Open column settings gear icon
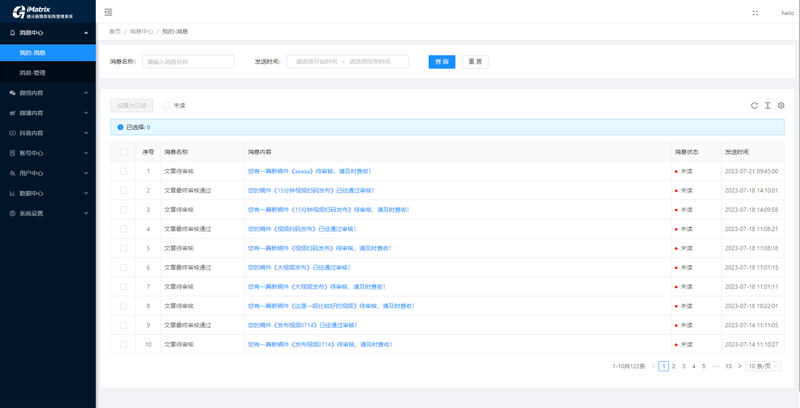Screen dimensions: 800x408 click(x=781, y=105)
